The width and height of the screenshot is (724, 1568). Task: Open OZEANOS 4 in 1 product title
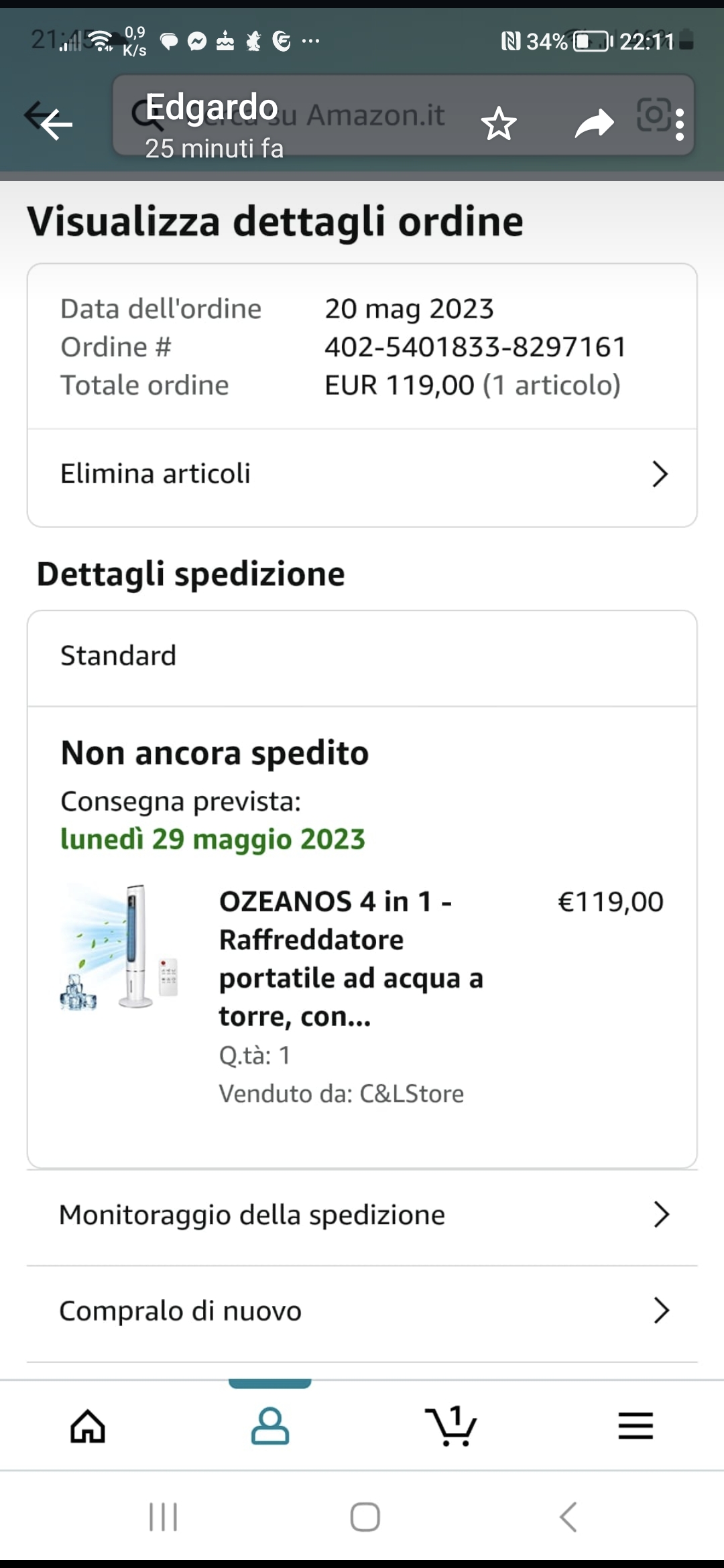(x=351, y=958)
